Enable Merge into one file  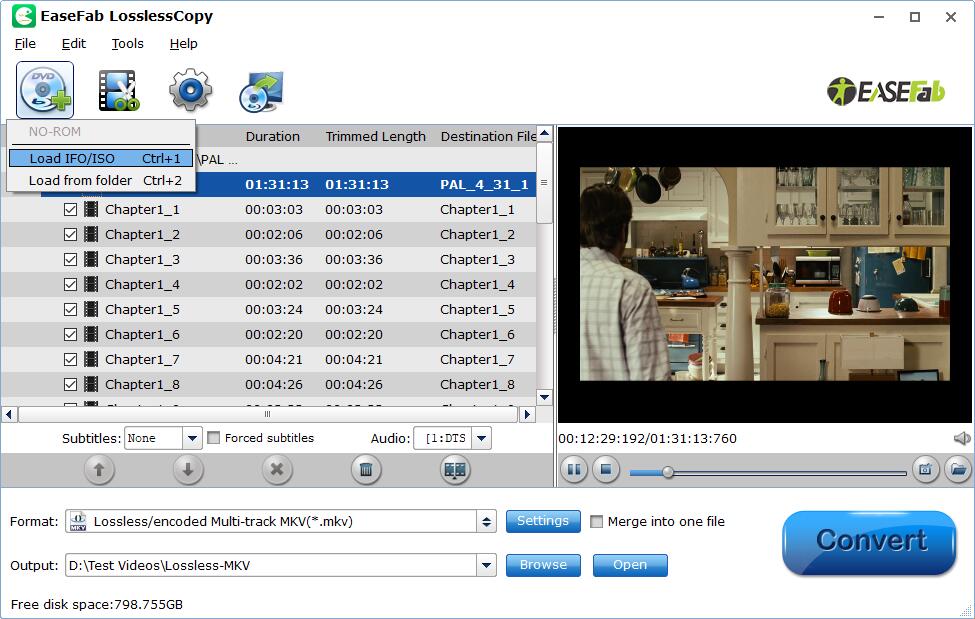tap(596, 521)
